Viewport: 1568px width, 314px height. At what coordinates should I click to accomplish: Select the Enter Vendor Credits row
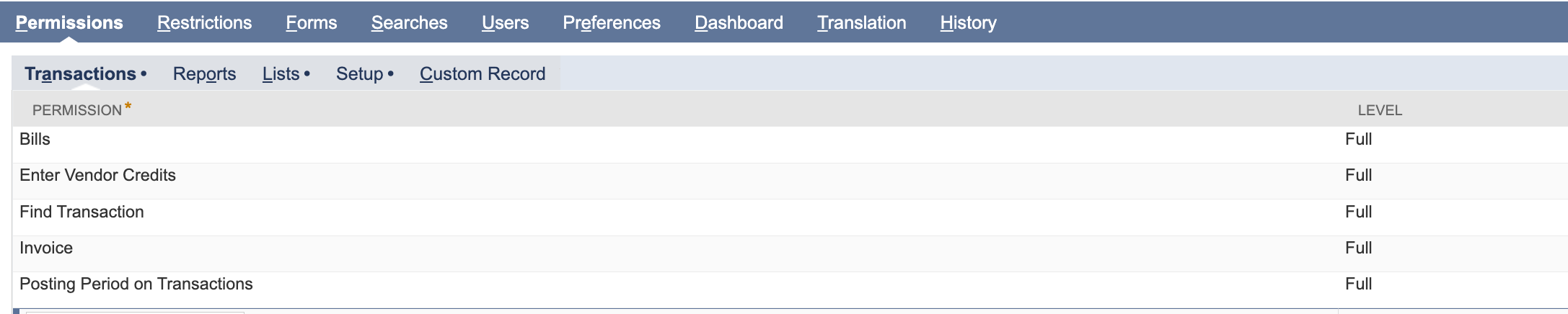pyautogui.click(x=790, y=181)
